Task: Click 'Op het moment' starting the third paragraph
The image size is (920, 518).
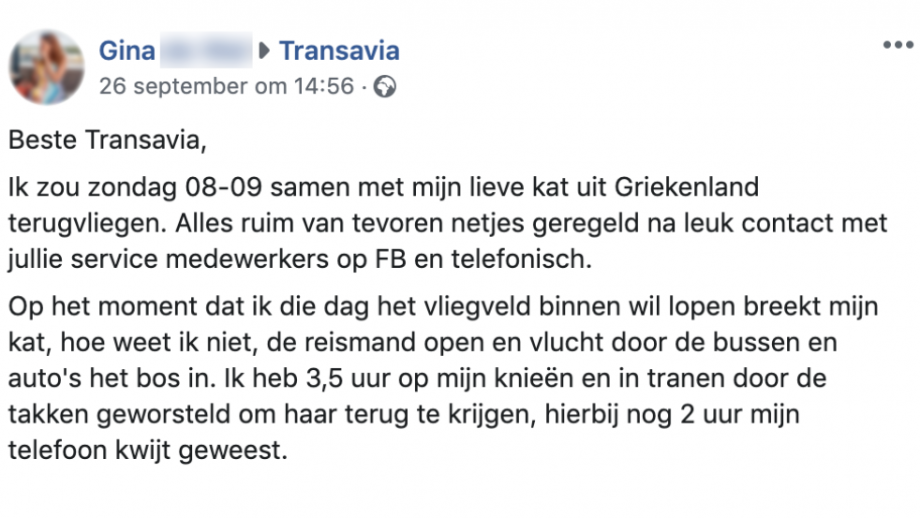Action: click(x=102, y=307)
